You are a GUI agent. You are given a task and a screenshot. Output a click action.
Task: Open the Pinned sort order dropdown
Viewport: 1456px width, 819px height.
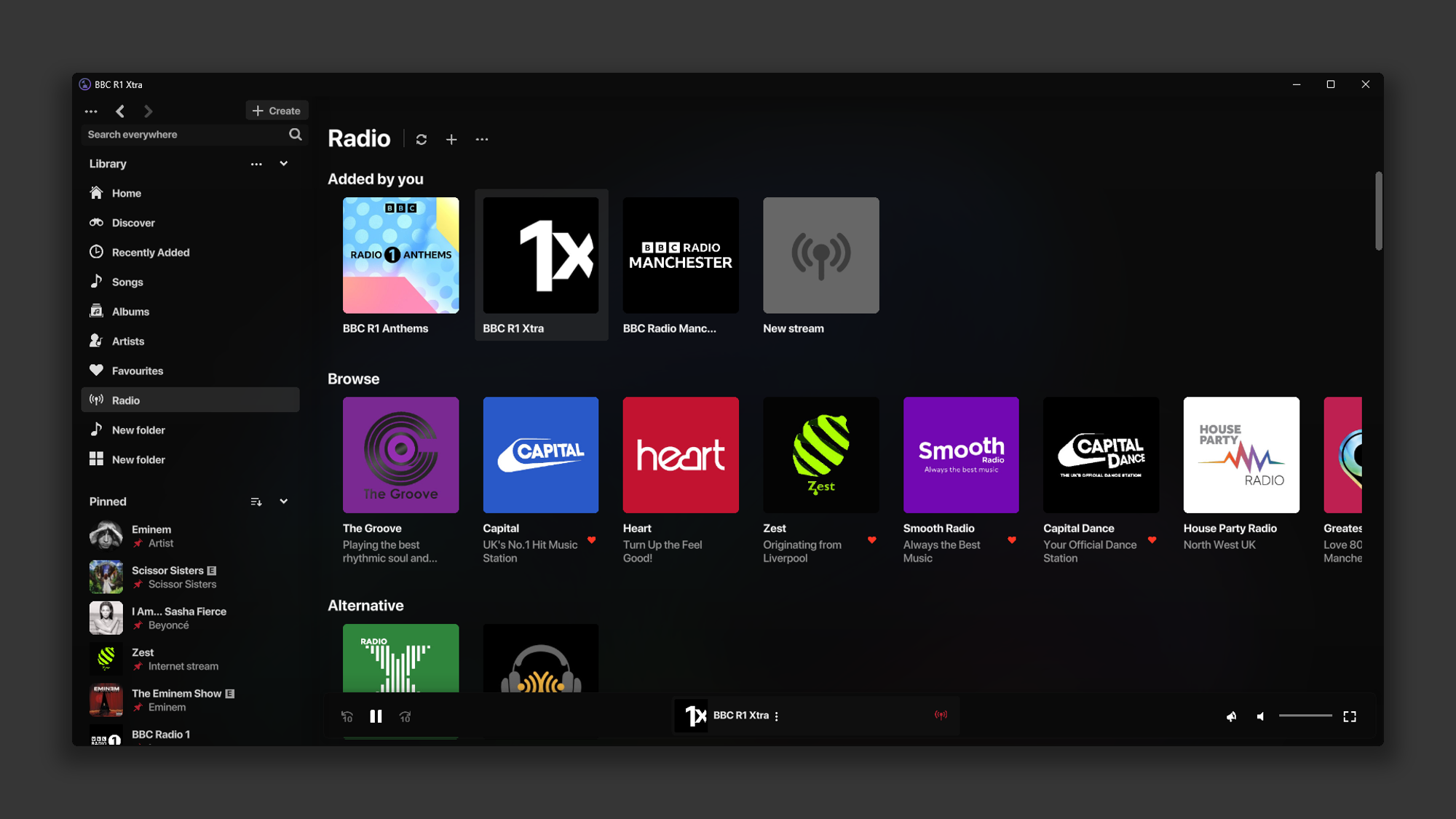[256, 502]
